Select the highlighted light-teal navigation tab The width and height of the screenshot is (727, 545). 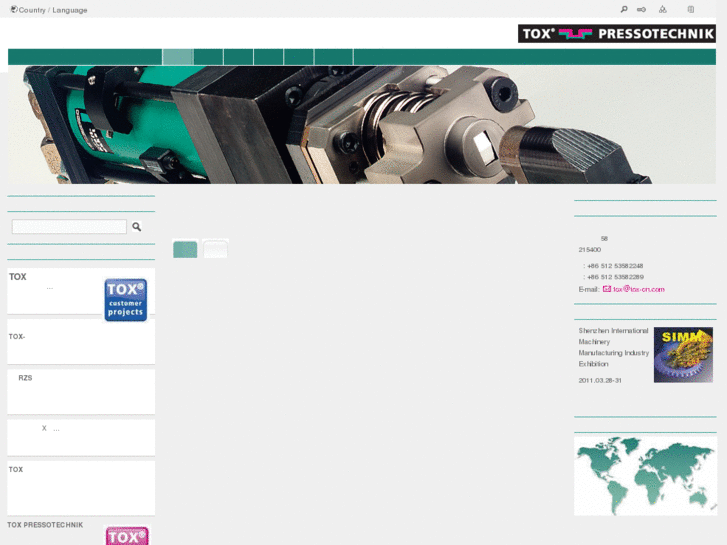click(x=178, y=57)
